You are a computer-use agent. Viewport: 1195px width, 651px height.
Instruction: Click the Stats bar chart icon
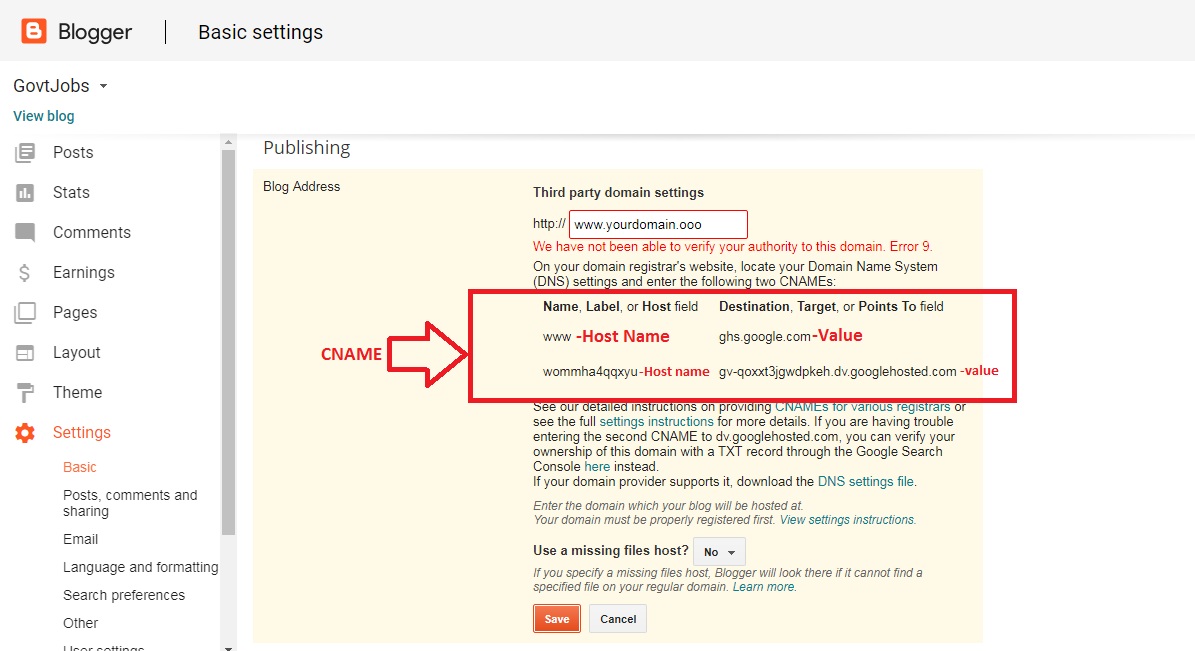point(25,193)
